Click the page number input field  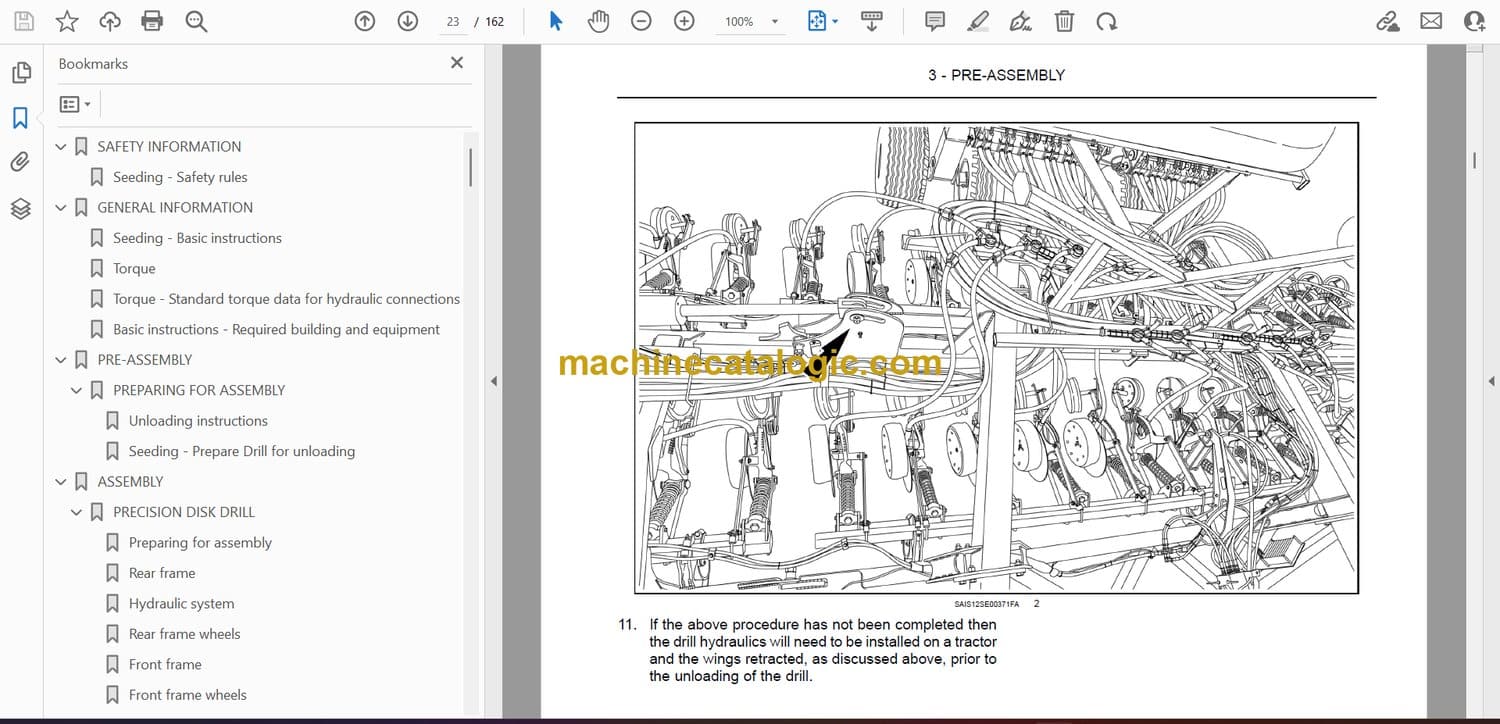(x=453, y=22)
